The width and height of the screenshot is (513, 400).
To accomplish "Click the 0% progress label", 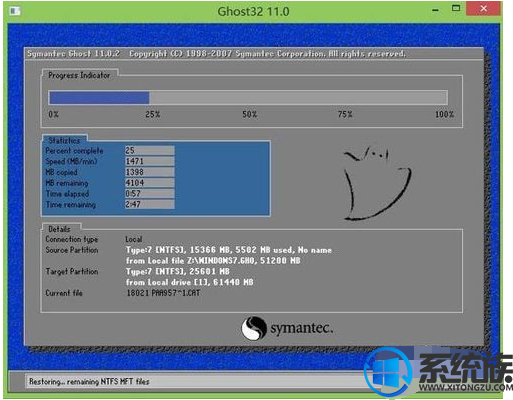I will pyautogui.click(x=53, y=114).
